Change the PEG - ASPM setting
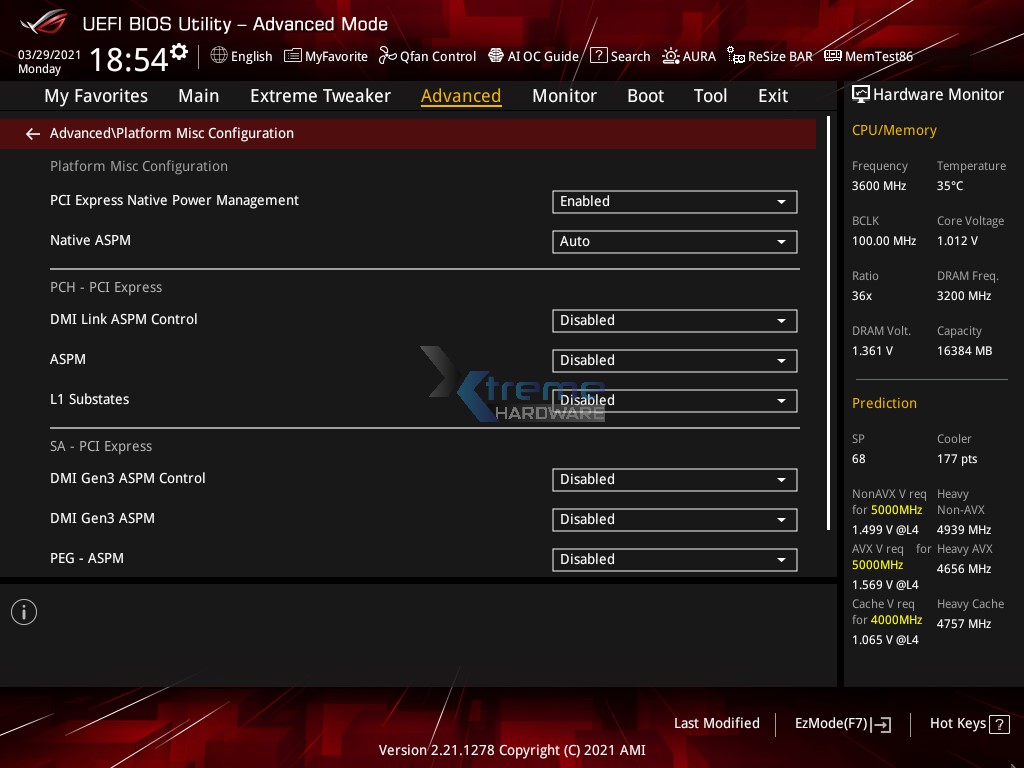The image size is (1024, 768). (674, 559)
